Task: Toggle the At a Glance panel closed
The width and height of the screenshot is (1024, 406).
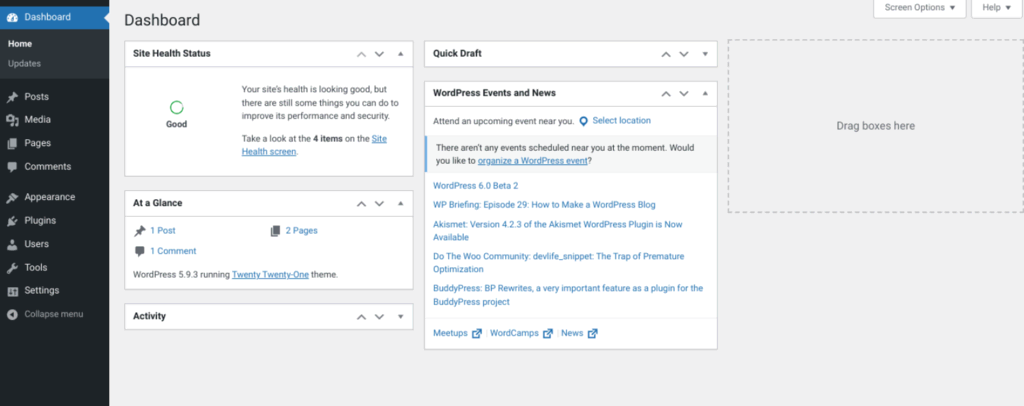Action: [400, 203]
